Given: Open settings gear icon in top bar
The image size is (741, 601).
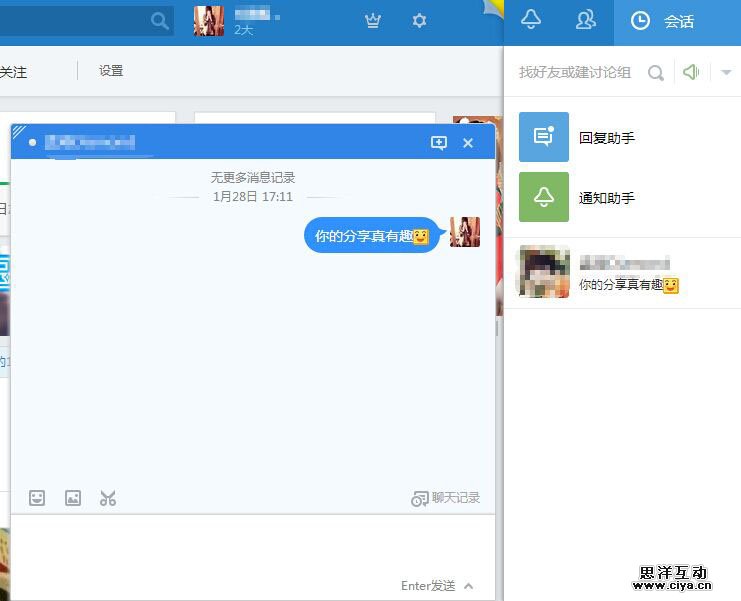Looking at the screenshot, I should 419,21.
